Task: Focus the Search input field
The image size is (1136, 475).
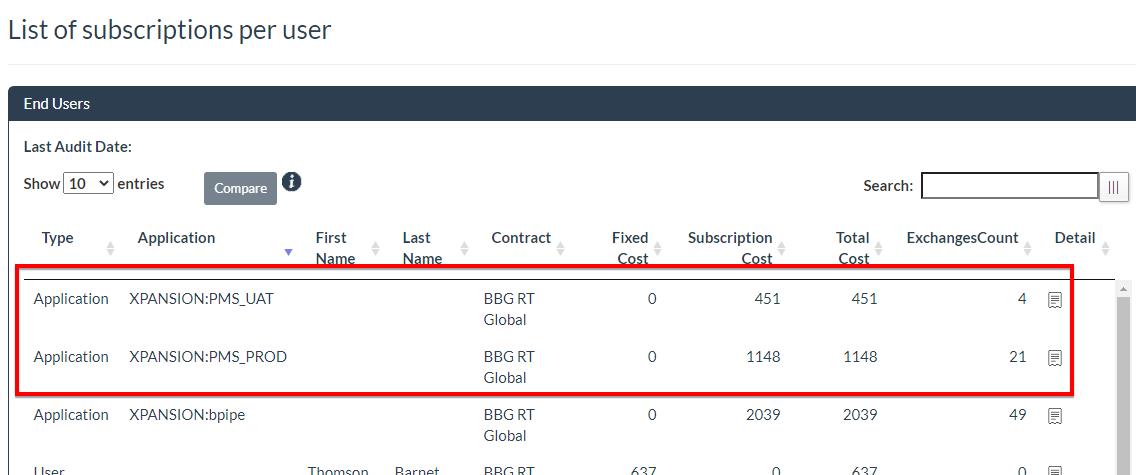Action: coord(1009,186)
